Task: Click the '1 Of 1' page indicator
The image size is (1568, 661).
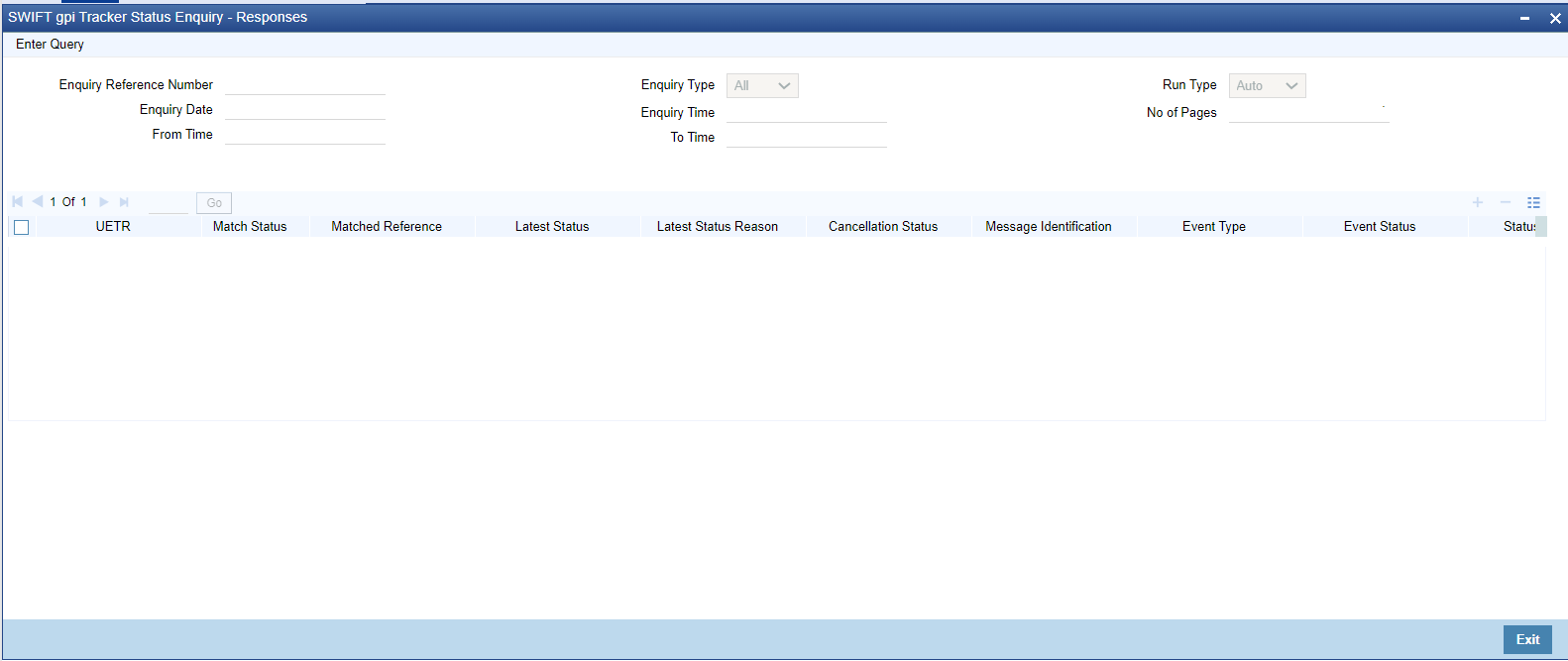Action: coord(68,202)
